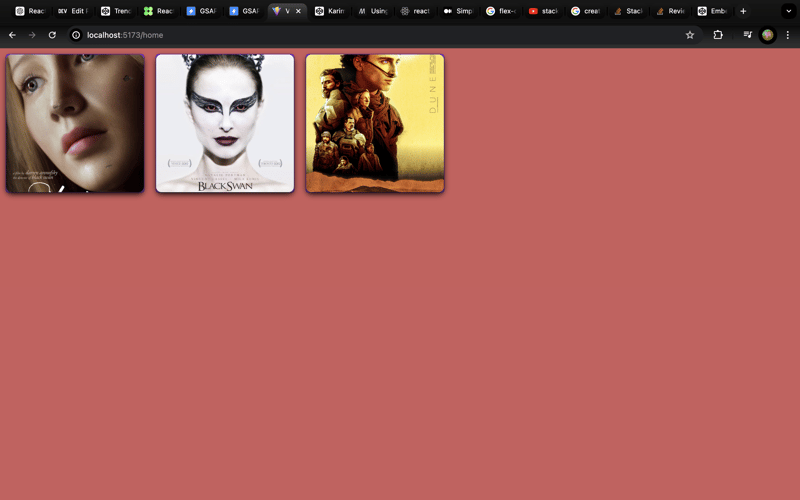Open the Medium 'Simp' tab
The height and width of the screenshot is (500, 800).
click(x=458, y=11)
